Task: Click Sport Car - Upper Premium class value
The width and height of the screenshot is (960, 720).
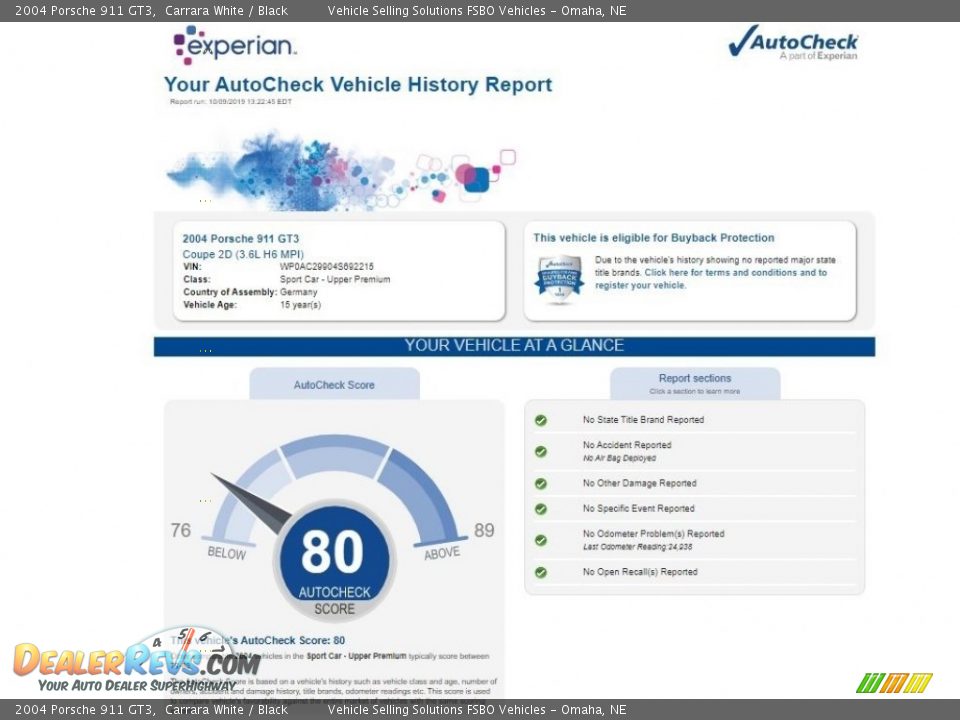Action: [335, 279]
